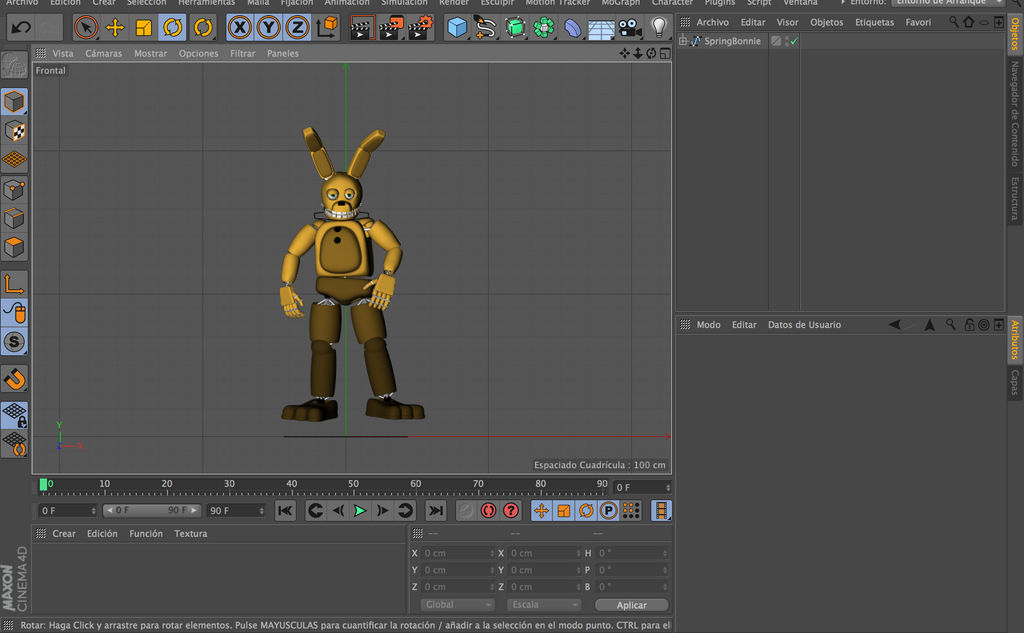Toggle Parameter P keyframing button
This screenshot has width=1024, height=633.
608,511
